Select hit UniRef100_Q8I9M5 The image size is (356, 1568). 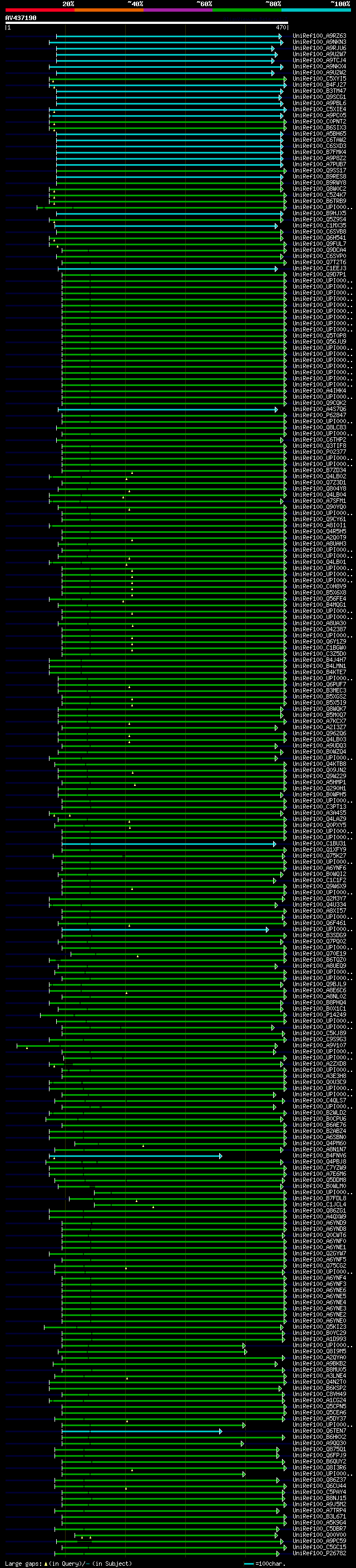tap(319, 1351)
